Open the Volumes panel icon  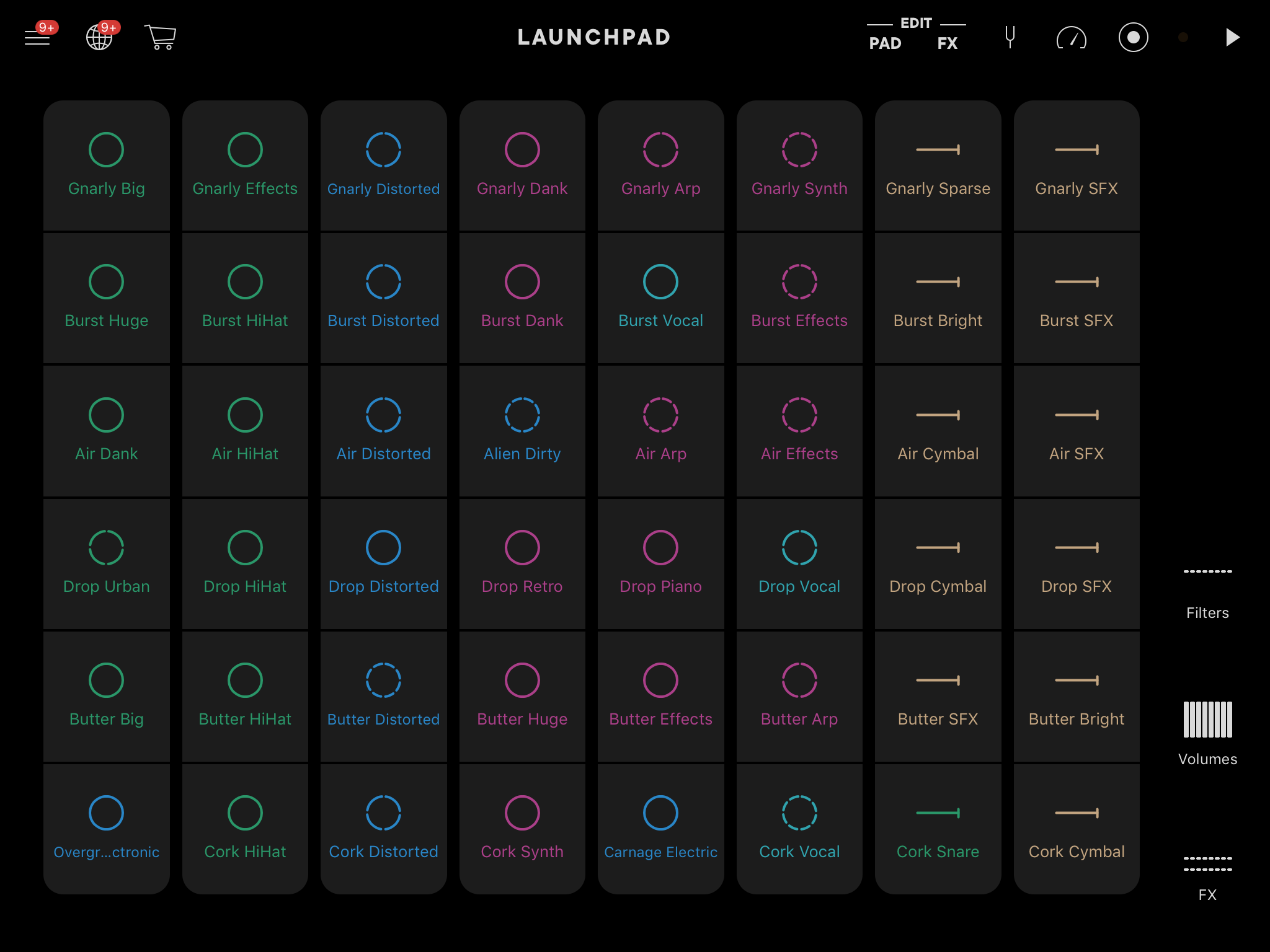click(1207, 720)
